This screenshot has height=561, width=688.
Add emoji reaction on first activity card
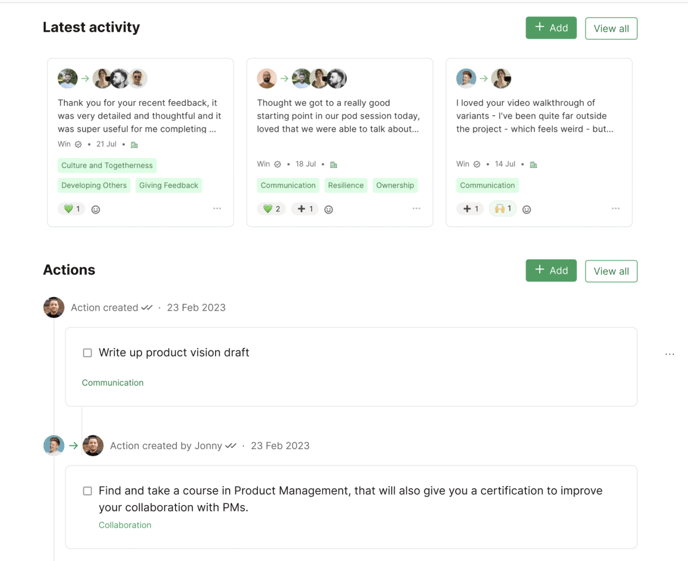click(96, 210)
